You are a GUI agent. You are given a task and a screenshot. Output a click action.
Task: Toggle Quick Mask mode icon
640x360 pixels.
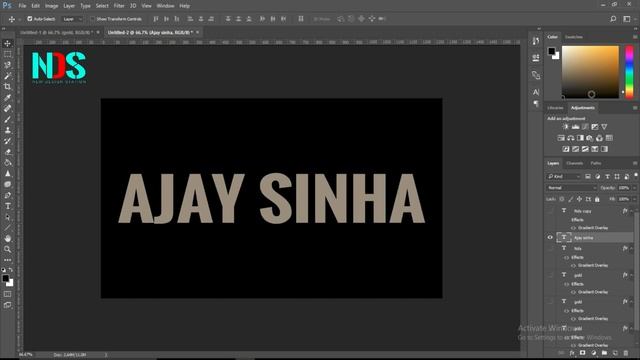[x=7, y=294]
